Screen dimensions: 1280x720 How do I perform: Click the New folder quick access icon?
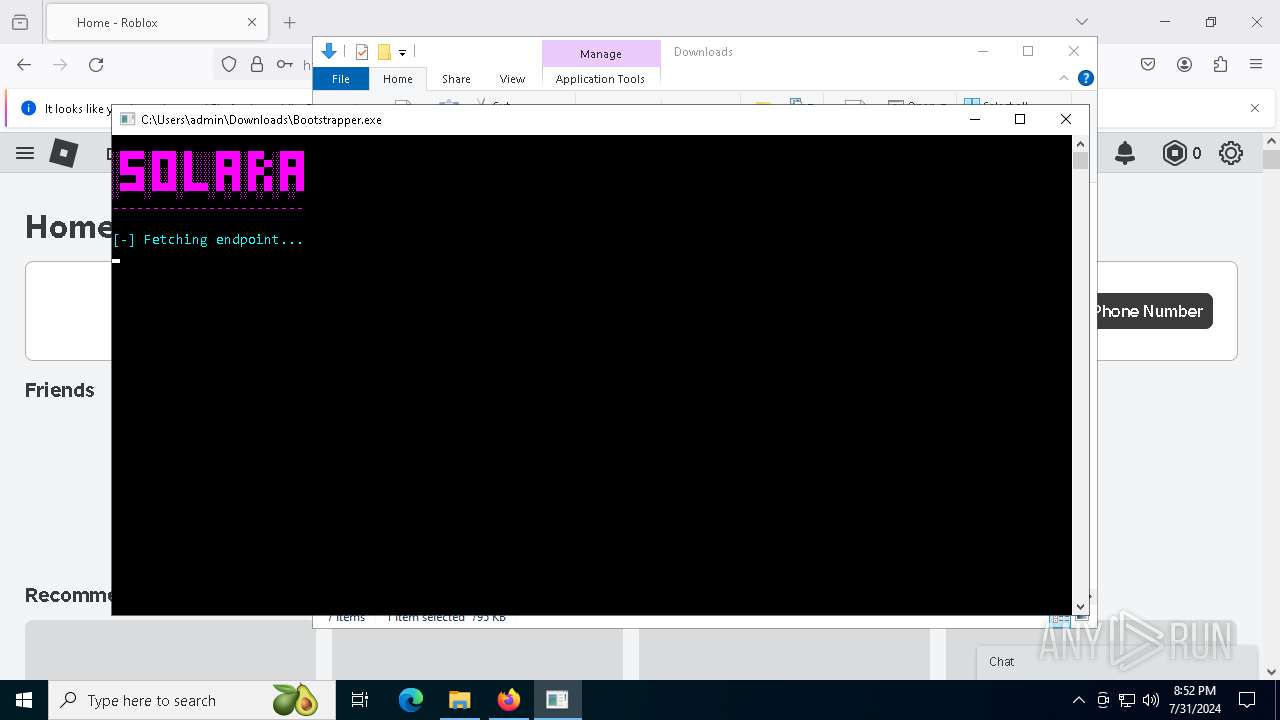(x=384, y=52)
